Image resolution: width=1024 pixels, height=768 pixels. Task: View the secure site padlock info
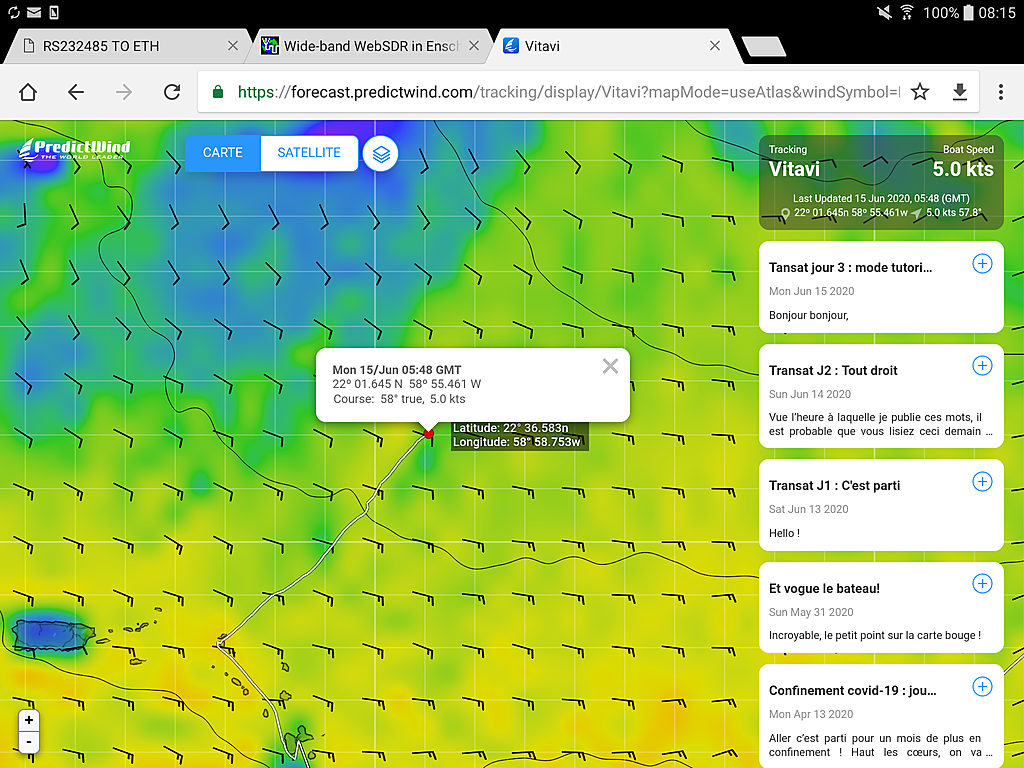click(218, 92)
